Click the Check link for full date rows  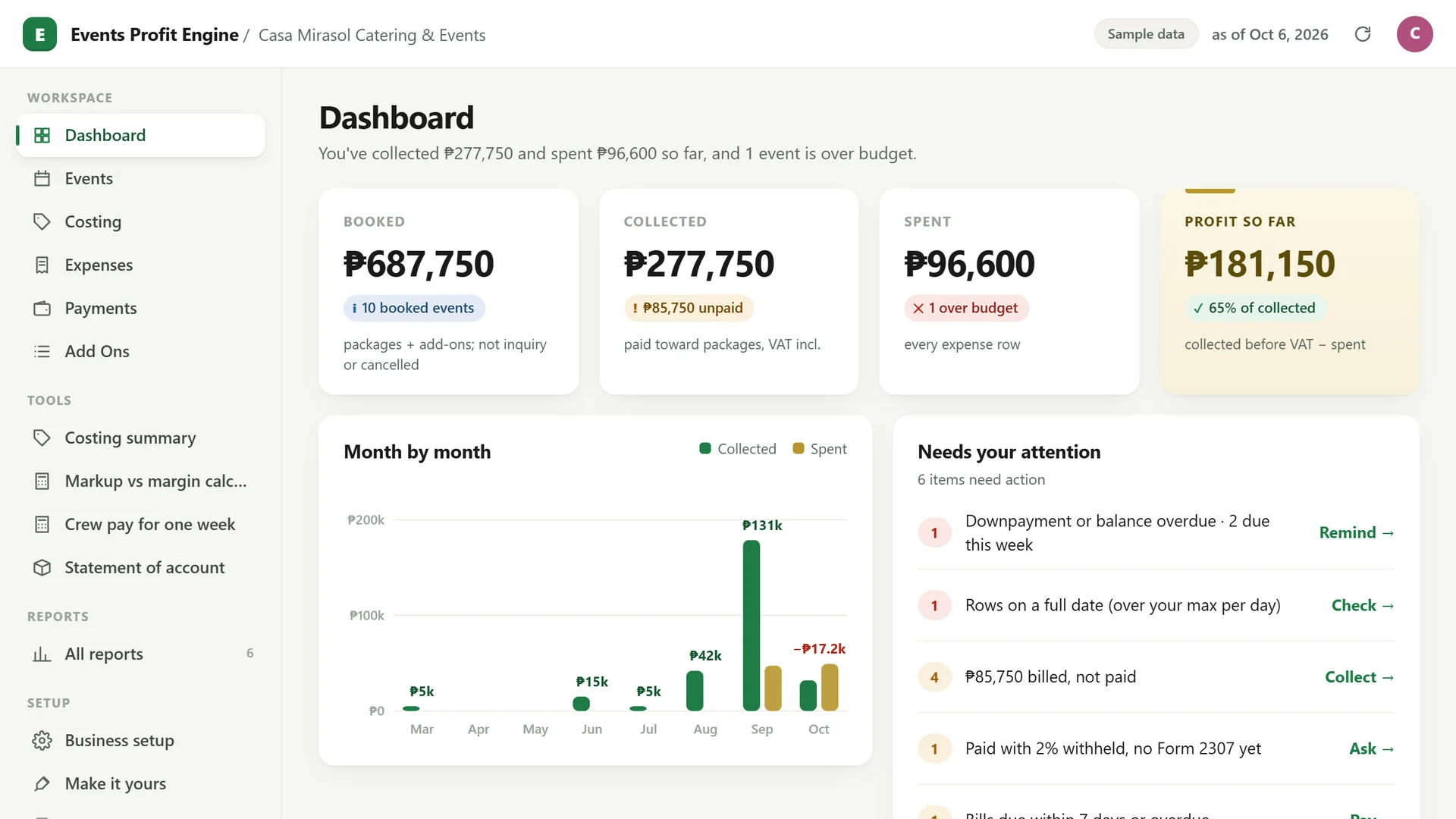[1363, 605]
